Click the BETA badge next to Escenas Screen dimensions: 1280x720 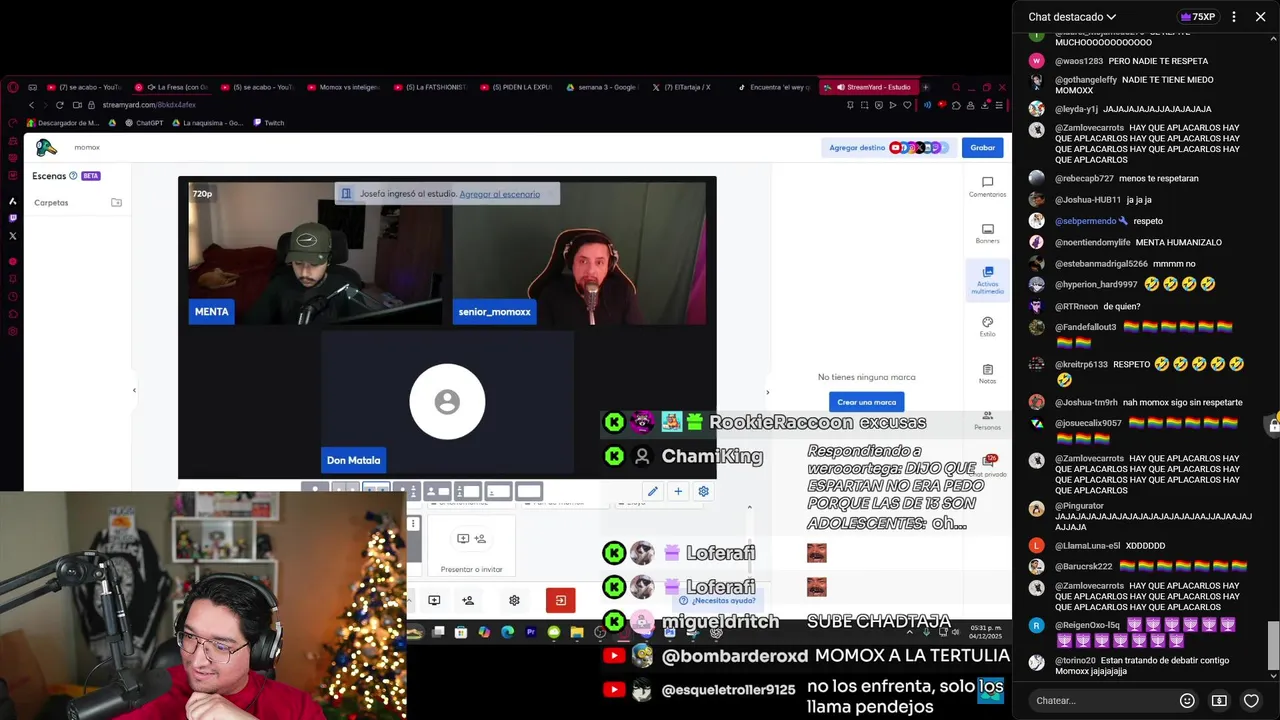coord(91,176)
